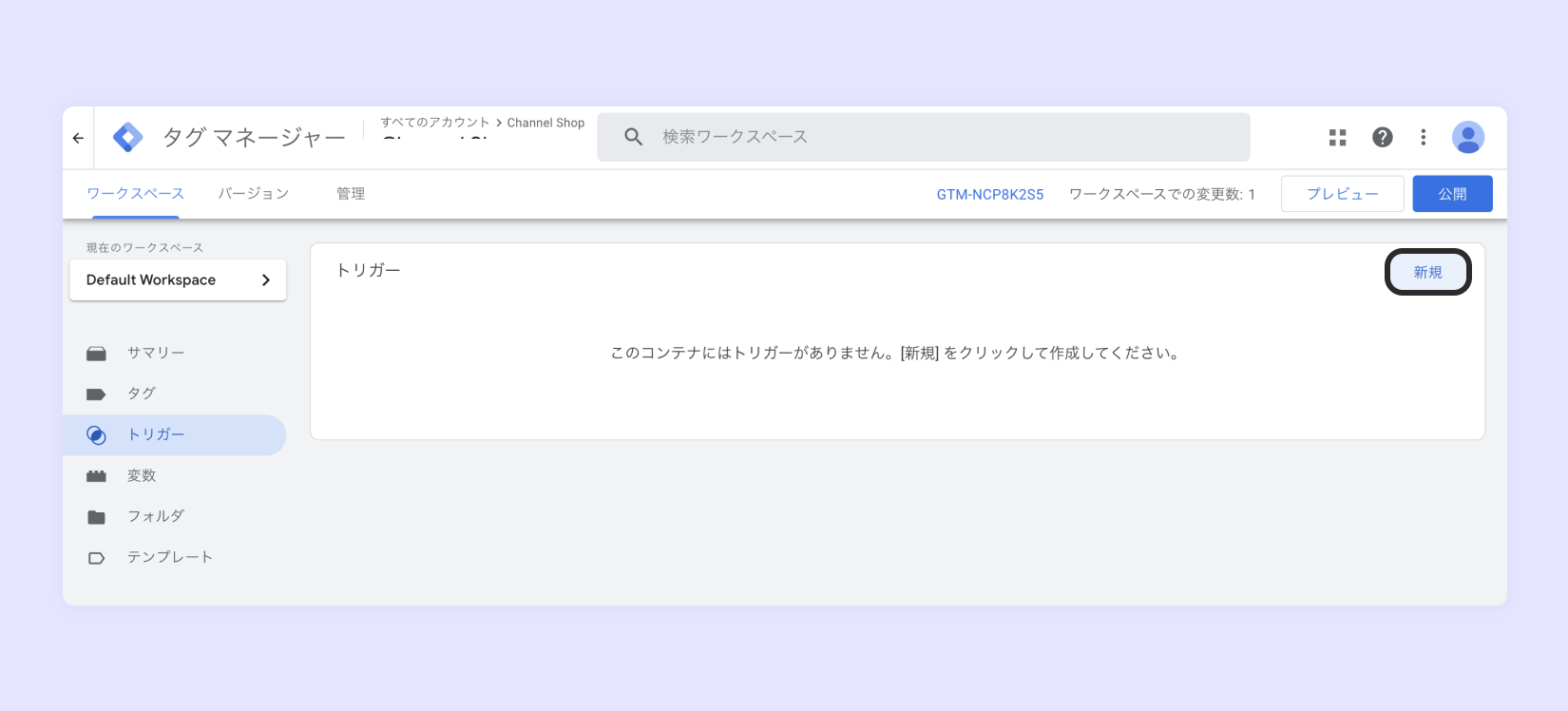Open タグ in the sidebar
The image size is (1568, 711).
pyautogui.click(x=174, y=394)
